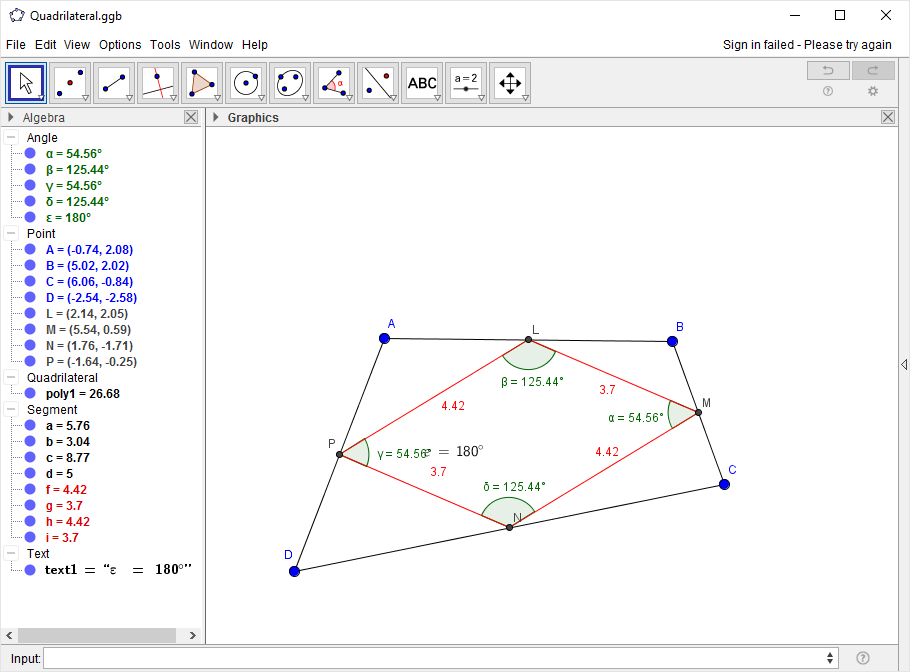
Task: Select the Circle with Center tool
Action: coord(246,83)
